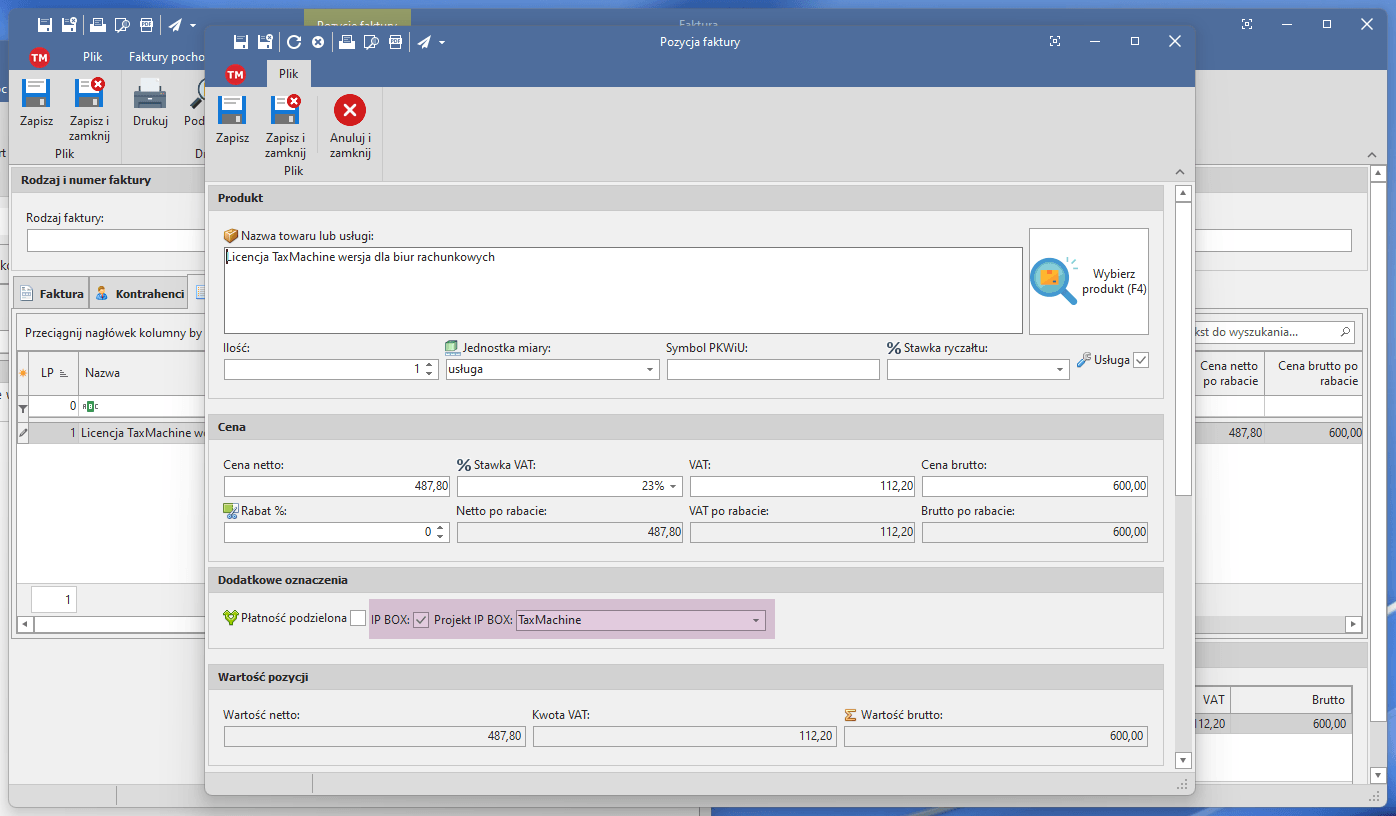1396x816 pixels.
Task: Click the Symbol PKWiU input field
Action: (x=772, y=370)
